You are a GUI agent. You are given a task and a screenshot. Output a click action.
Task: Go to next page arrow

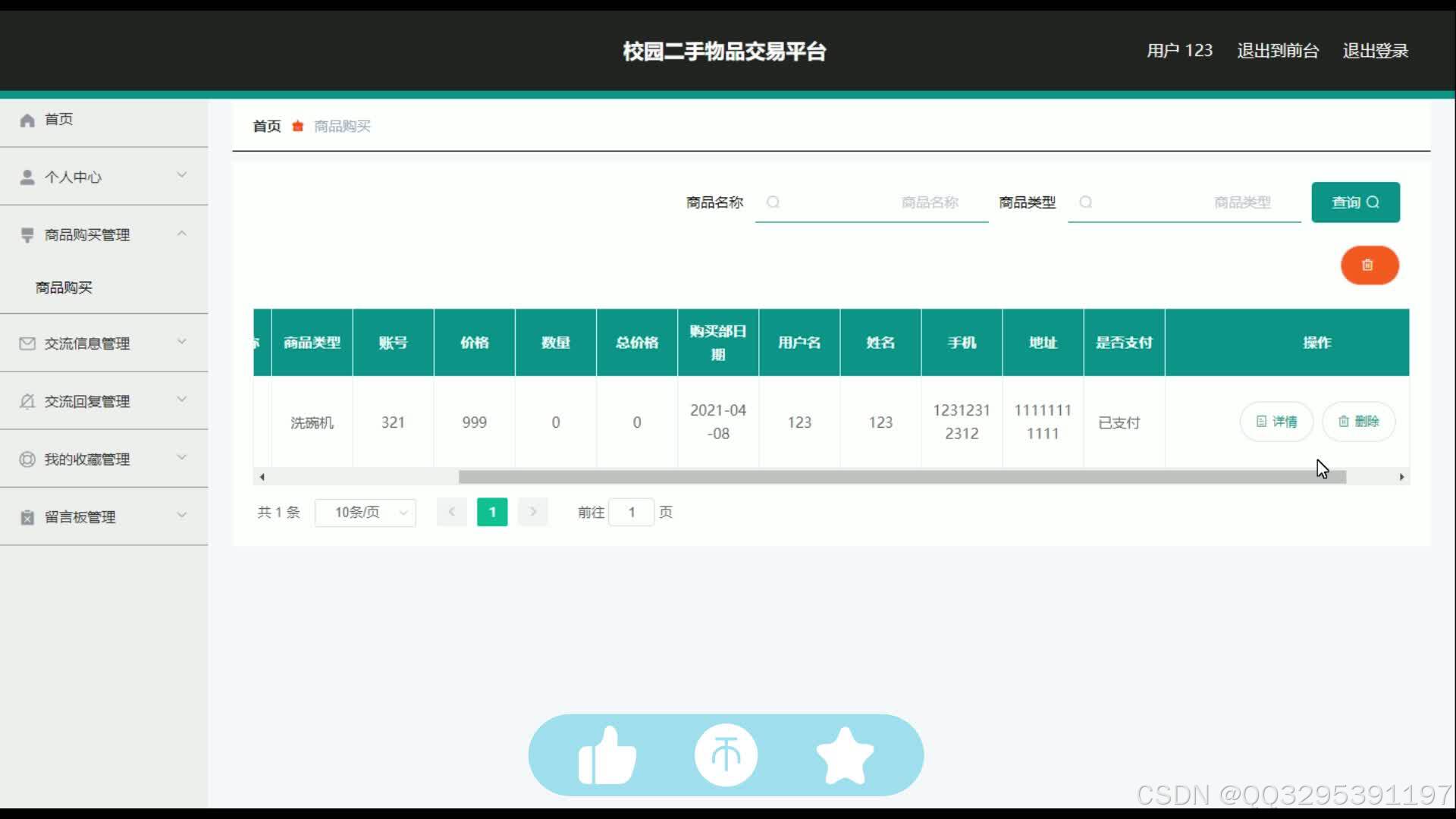(533, 513)
